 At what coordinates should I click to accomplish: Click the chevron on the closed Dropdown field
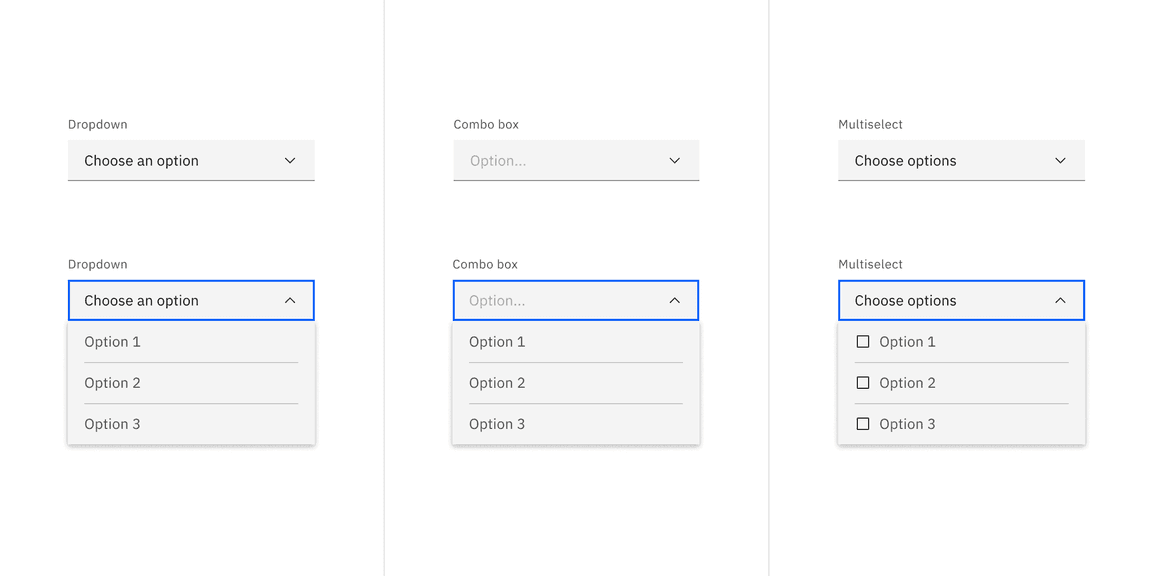click(290, 160)
